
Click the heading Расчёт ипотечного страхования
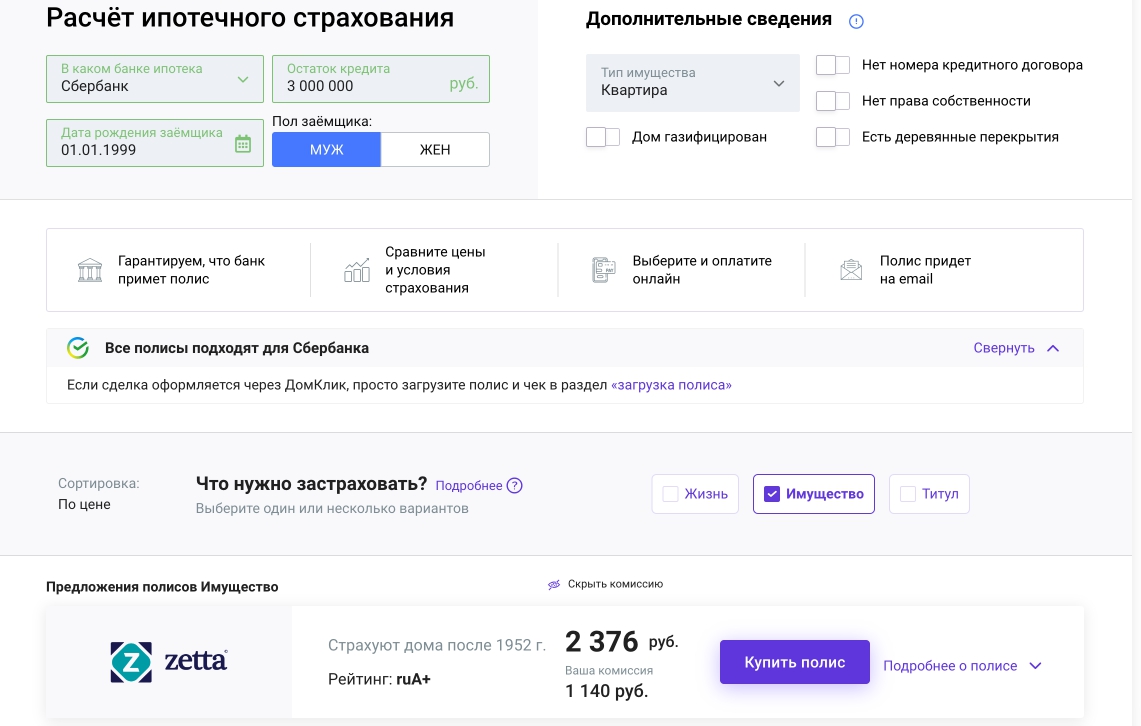click(250, 17)
